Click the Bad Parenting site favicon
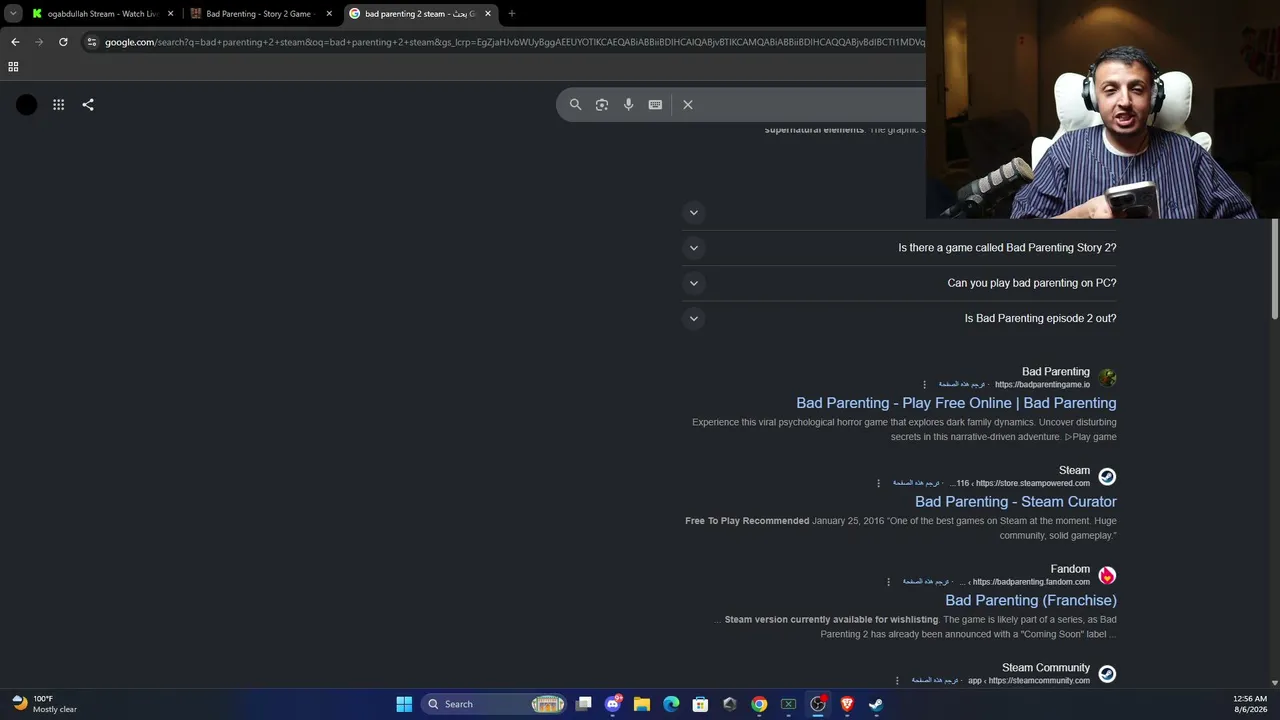The width and height of the screenshot is (1280, 720). tap(1107, 378)
